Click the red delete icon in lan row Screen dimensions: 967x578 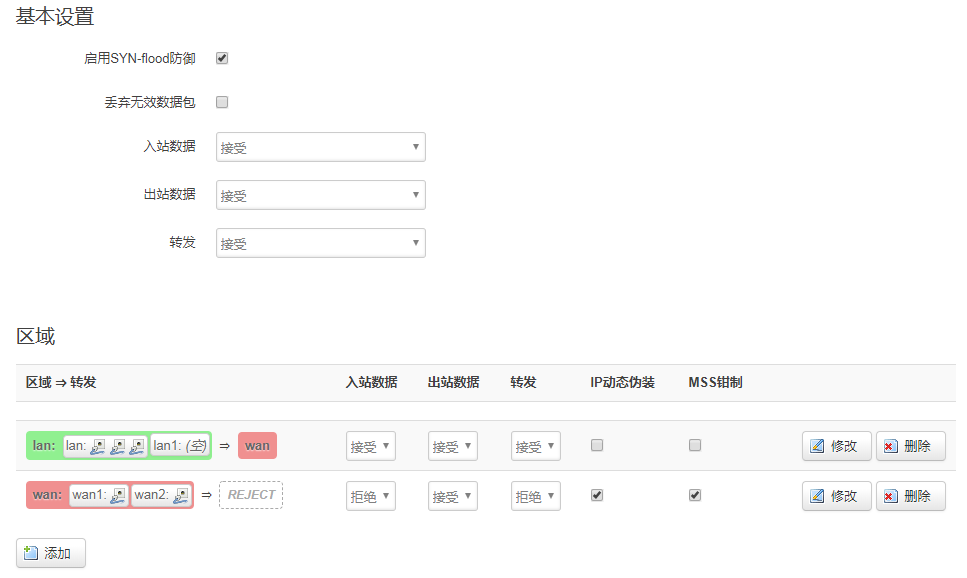pos(891,446)
